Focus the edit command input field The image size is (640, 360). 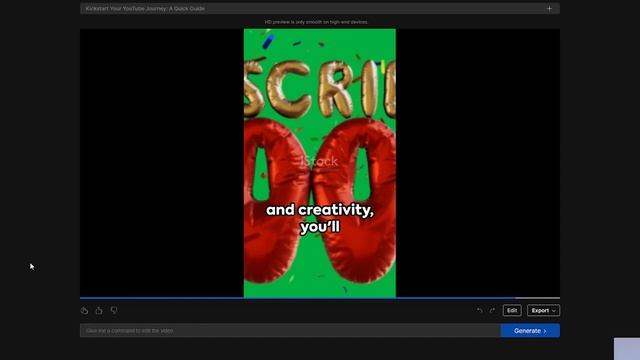click(290, 331)
